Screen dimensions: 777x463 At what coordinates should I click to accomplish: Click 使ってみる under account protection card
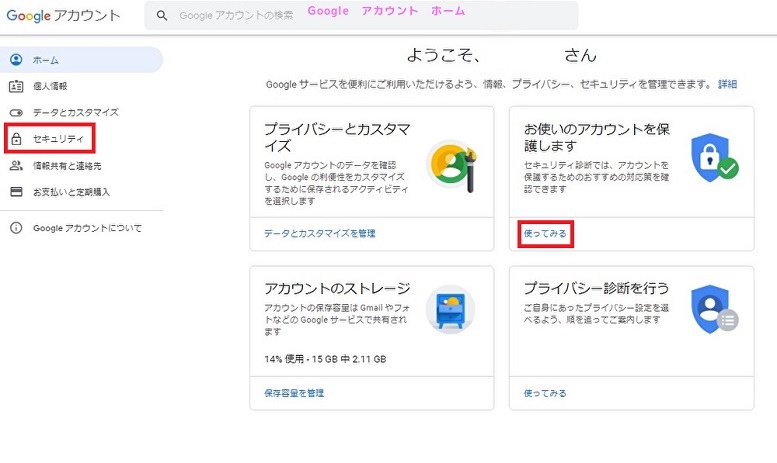545,233
